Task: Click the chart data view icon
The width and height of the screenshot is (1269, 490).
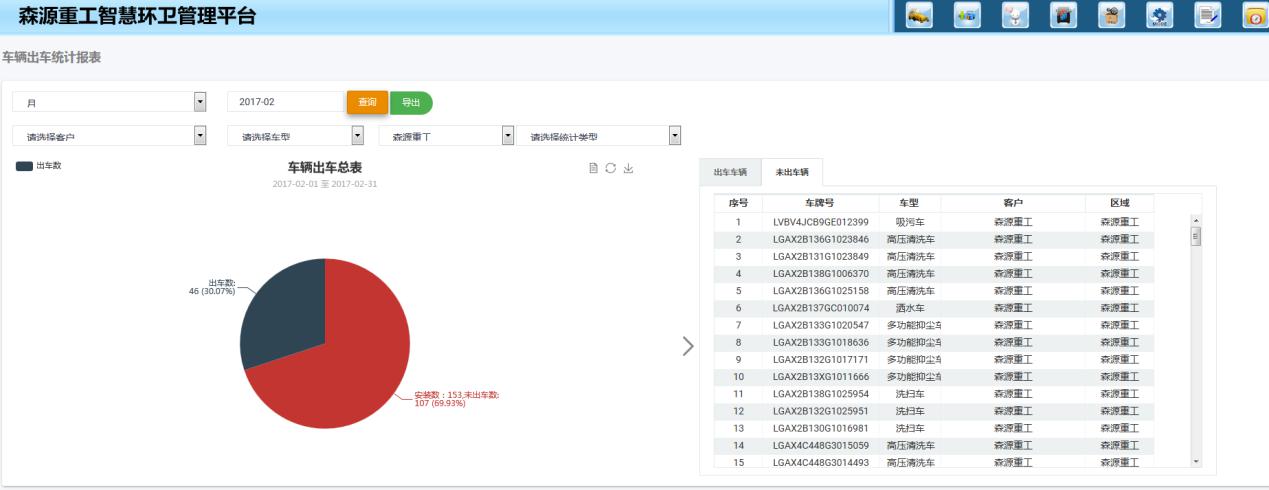Action: click(x=593, y=168)
